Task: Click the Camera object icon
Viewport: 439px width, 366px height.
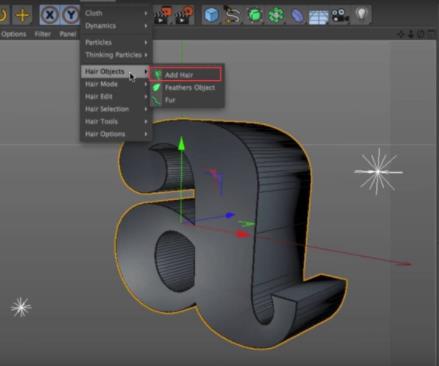Action: [340, 16]
